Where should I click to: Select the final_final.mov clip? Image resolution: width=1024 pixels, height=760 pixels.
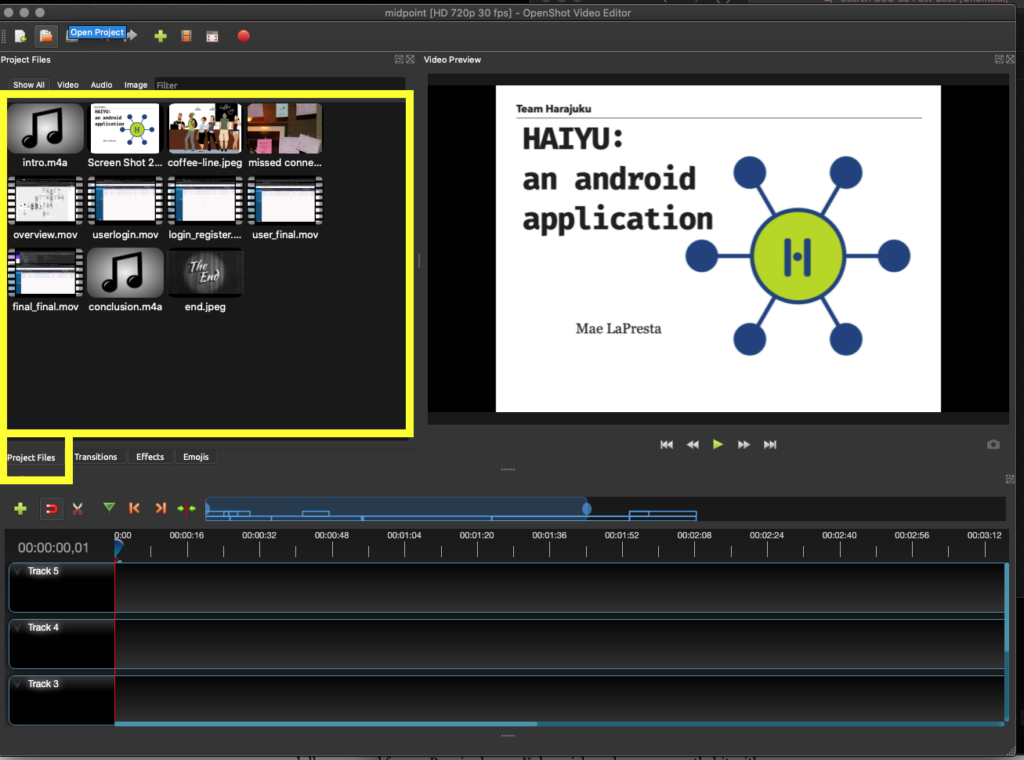(x=45, y=280)
